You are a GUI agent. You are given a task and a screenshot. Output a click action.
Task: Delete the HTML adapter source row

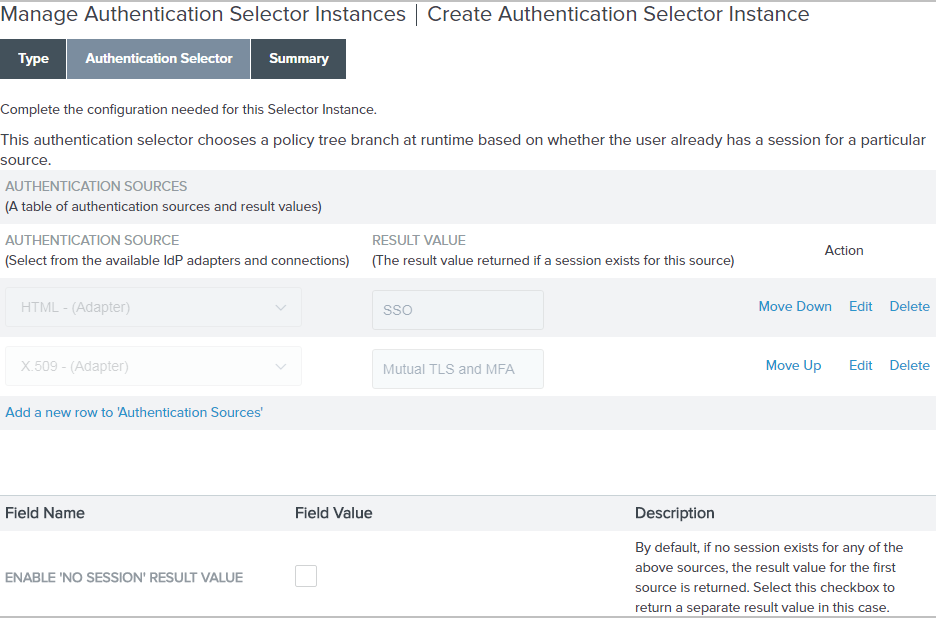point(909,306)
